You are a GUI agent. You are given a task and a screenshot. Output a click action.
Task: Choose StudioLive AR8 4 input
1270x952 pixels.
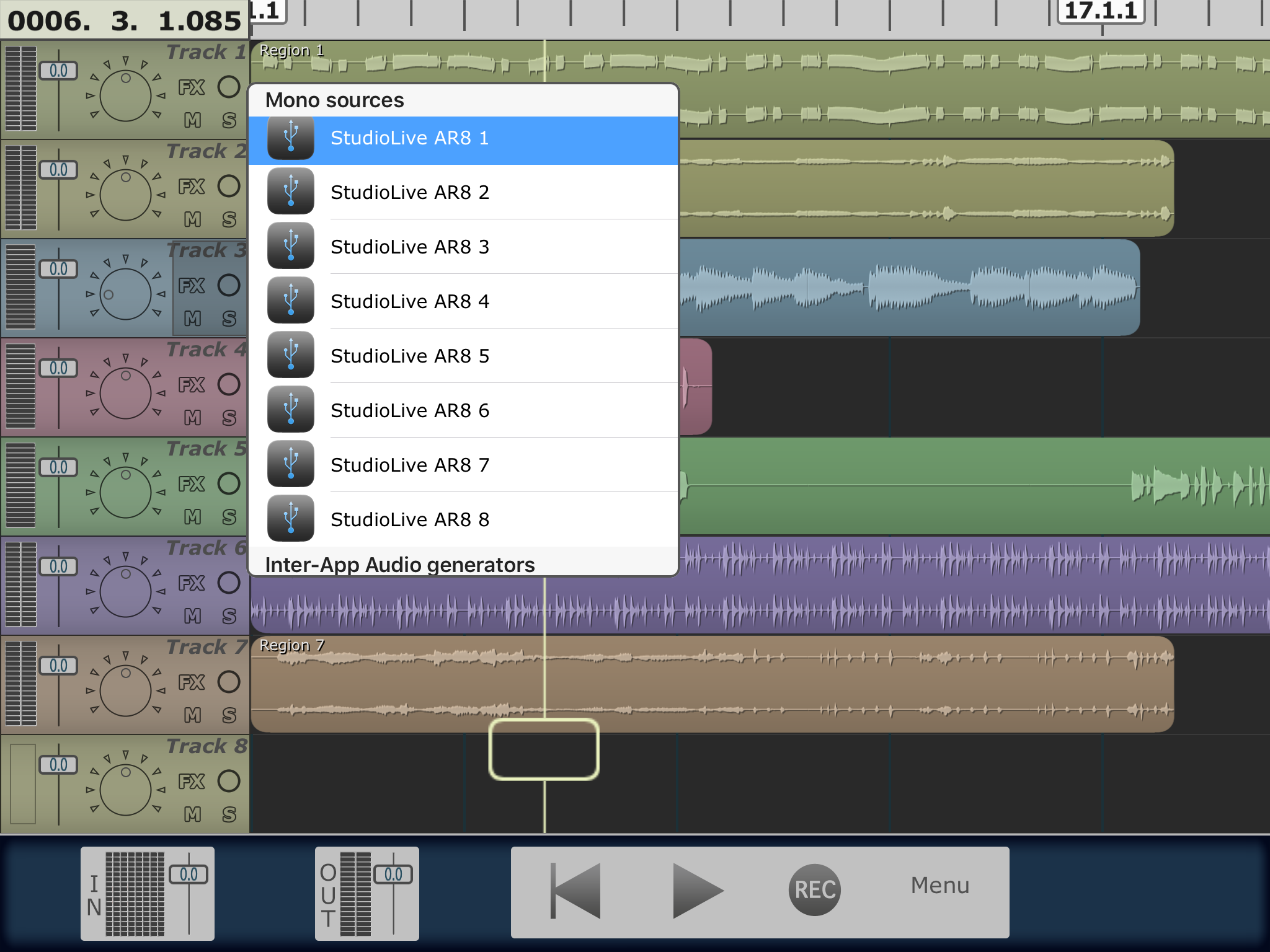[x=463, y=301]
